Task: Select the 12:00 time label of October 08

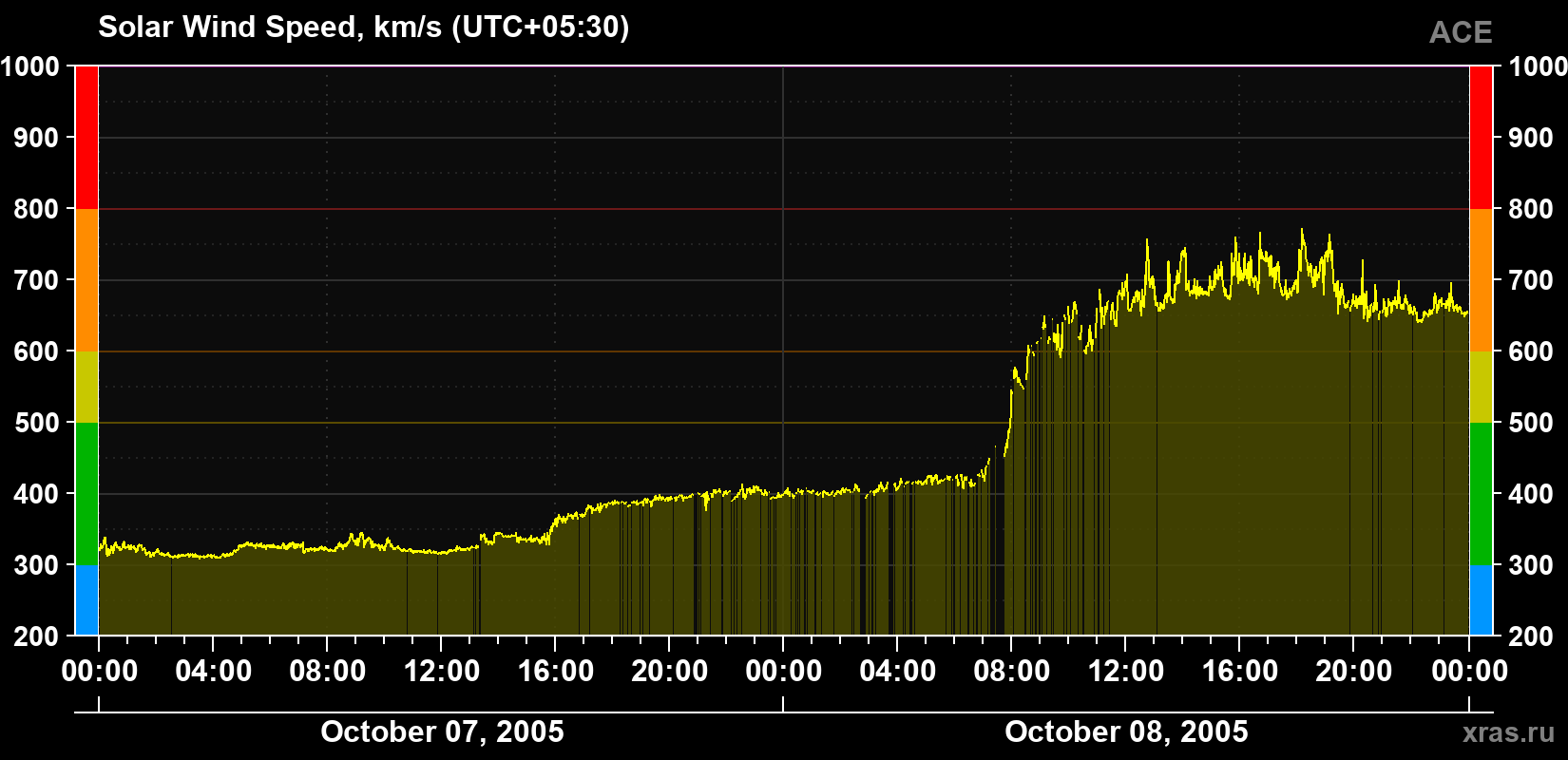Action: click(x=1126, y=671)
